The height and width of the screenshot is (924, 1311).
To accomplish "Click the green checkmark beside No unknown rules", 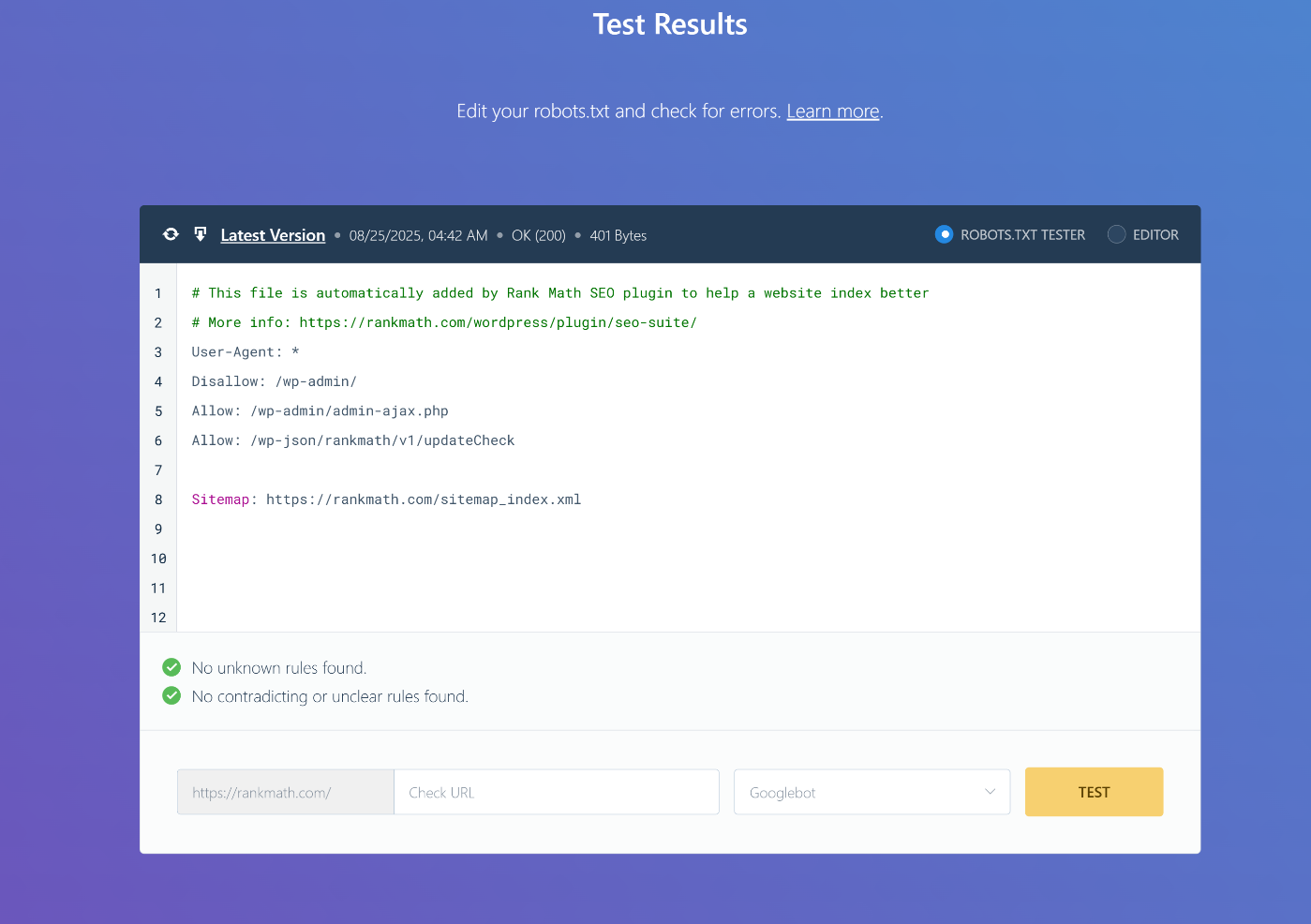I will click(171, 667).
